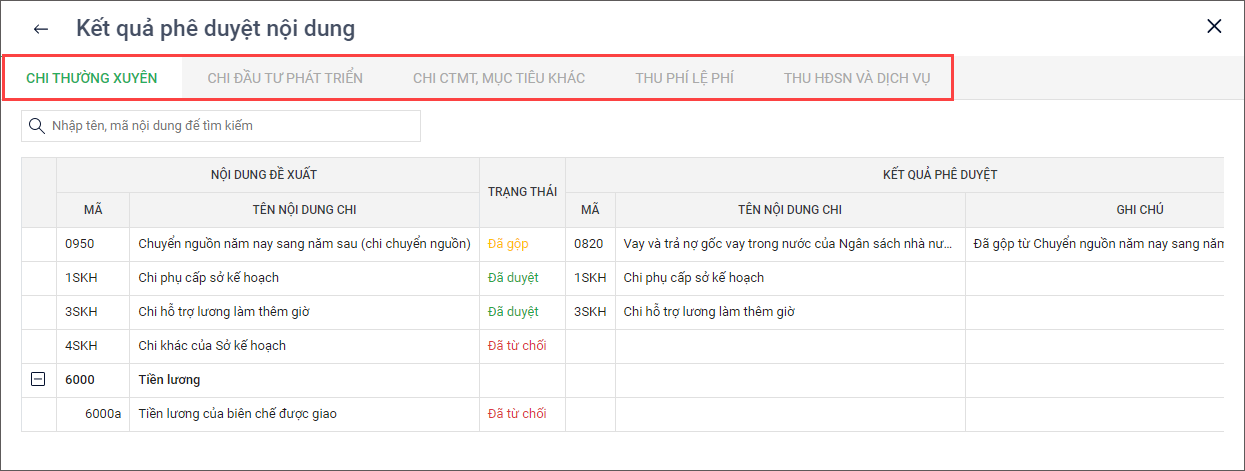This screenshot has height=471, width=1245.
Task: Switch to CHI THƯỜNG XUYÊN tab
Action: [91, 78]
